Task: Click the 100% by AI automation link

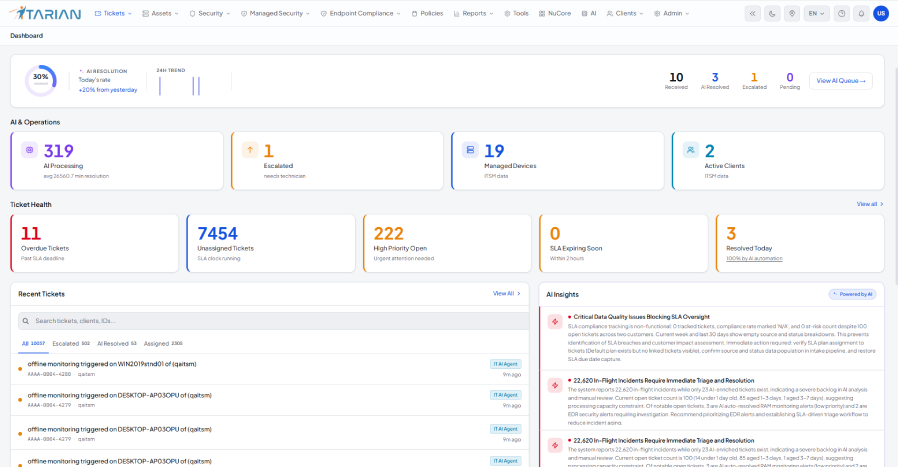Action: tap(754, 258)
